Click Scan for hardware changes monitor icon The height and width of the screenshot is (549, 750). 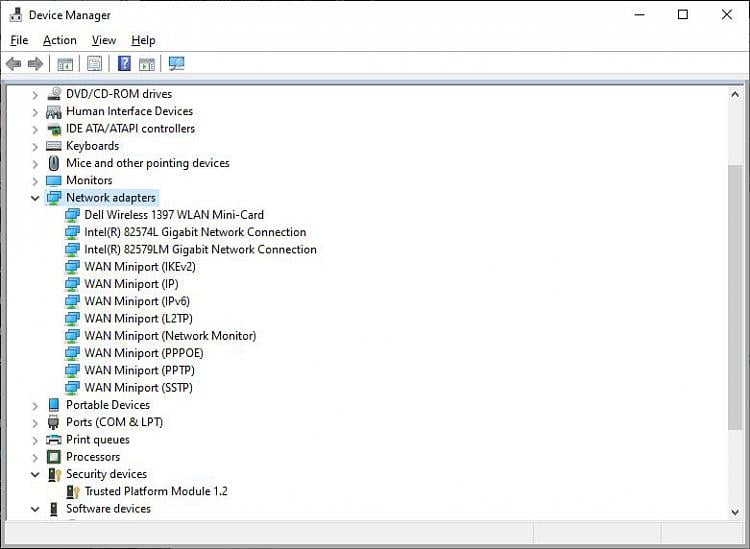[x=177, y=64]
